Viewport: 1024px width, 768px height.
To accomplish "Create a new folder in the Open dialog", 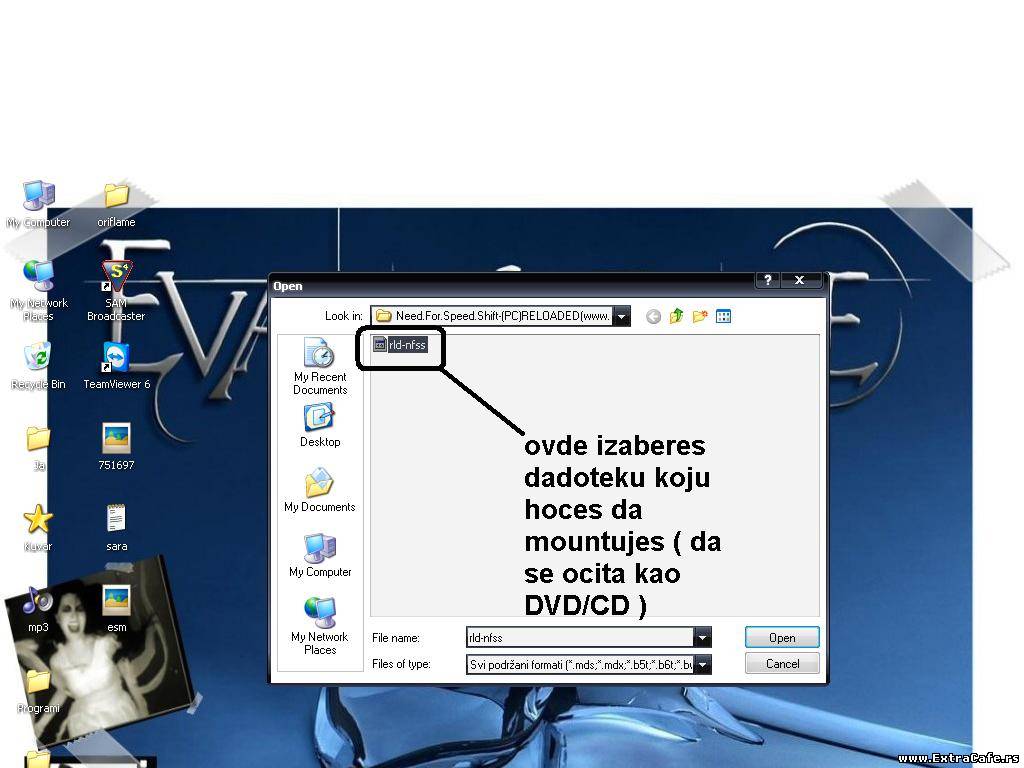I will [x=699, y=316].
